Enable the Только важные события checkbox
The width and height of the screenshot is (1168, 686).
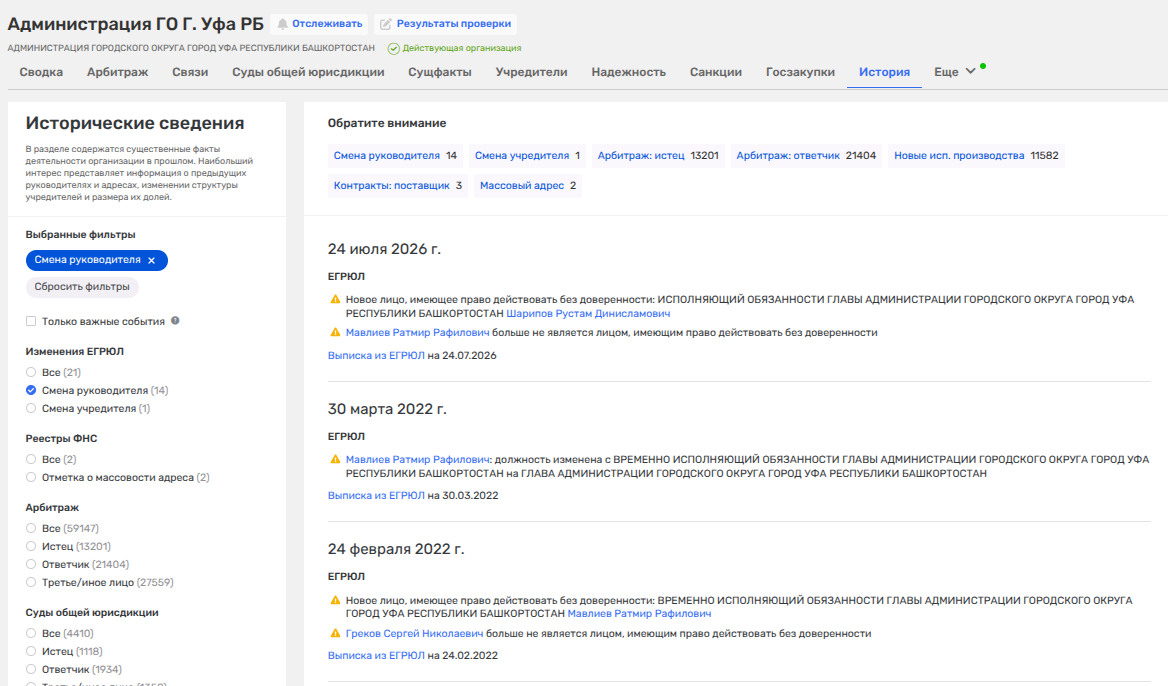point(31,321)
